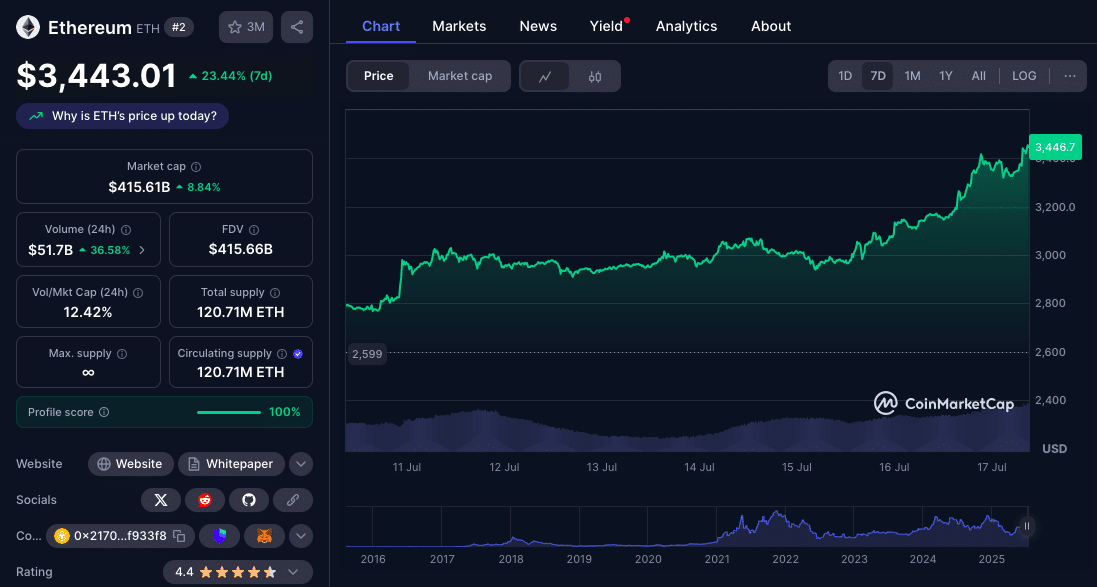Select the All time range
The width and height of the screenshot is (1097, 587).
[979, 76]
